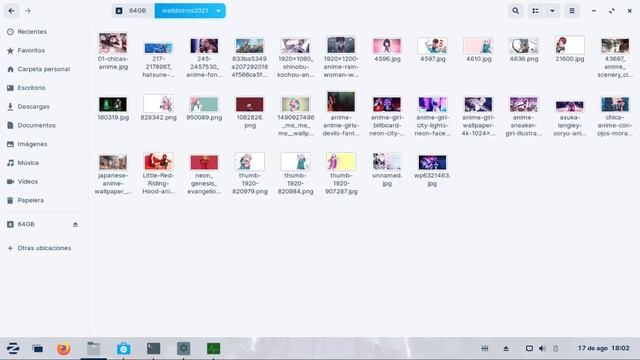Open the settings gear app in taskbar
The width and height of the screenshot is (640, 360).
click(184, 349)
